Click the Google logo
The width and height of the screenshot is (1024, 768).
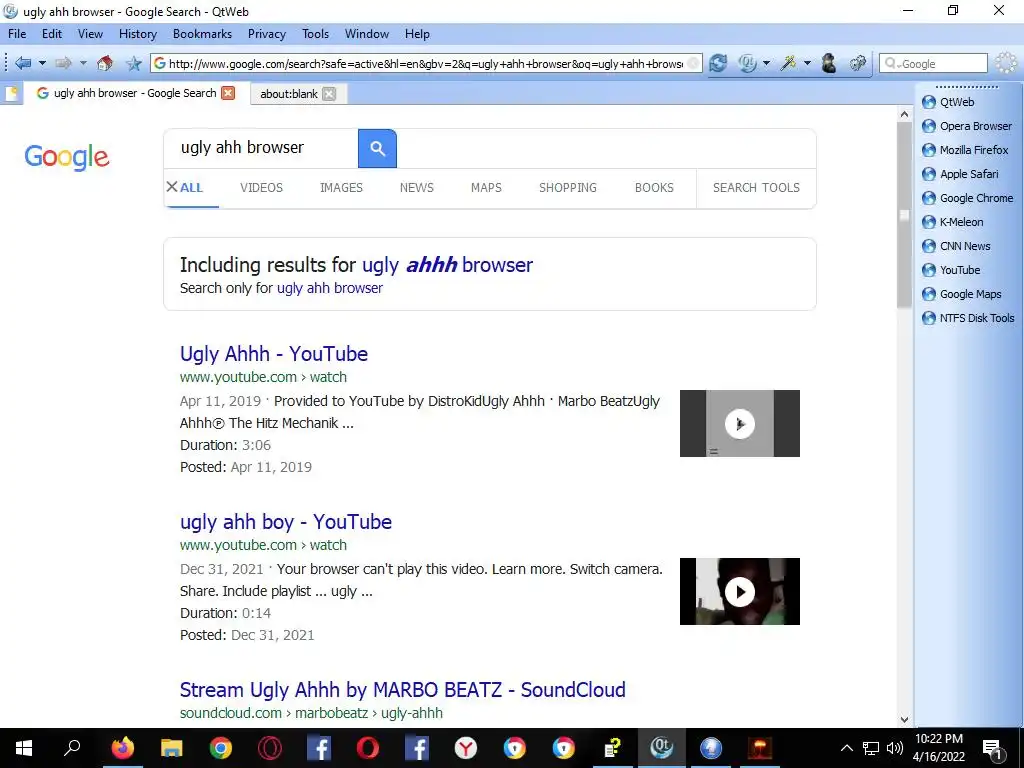[67, 157]
